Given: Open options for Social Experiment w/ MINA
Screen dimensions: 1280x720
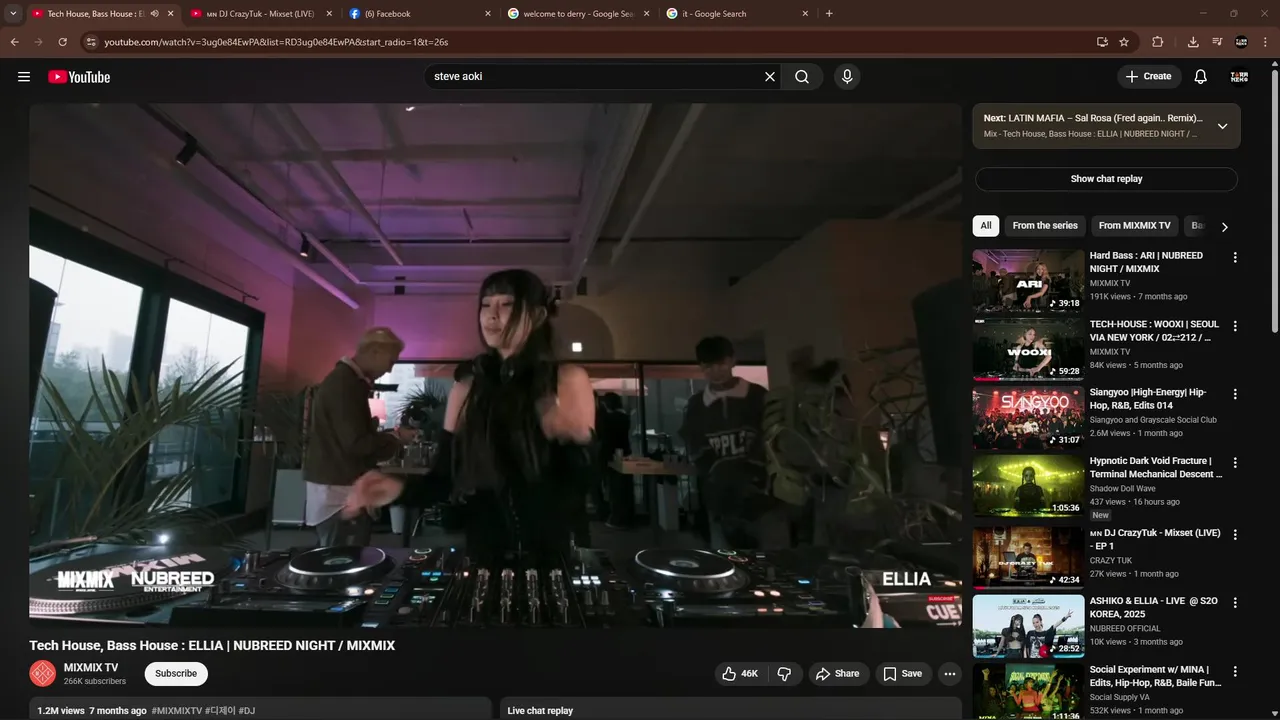Looking at the screenshot, I should 1235,672.
